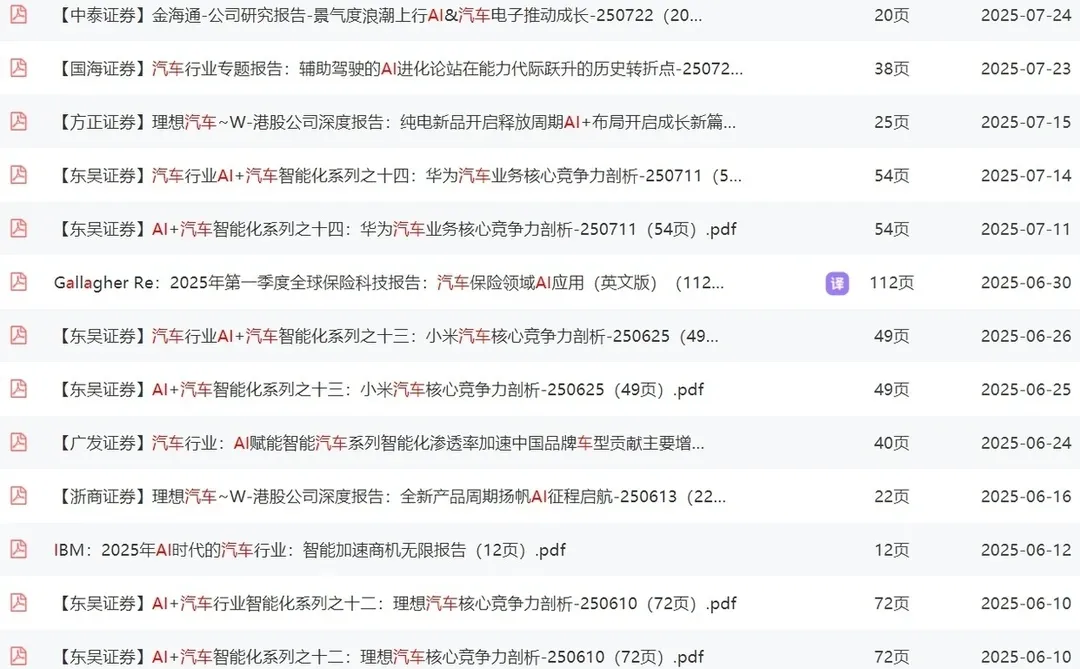Click the PDF icon beside the IBM report

17,549
